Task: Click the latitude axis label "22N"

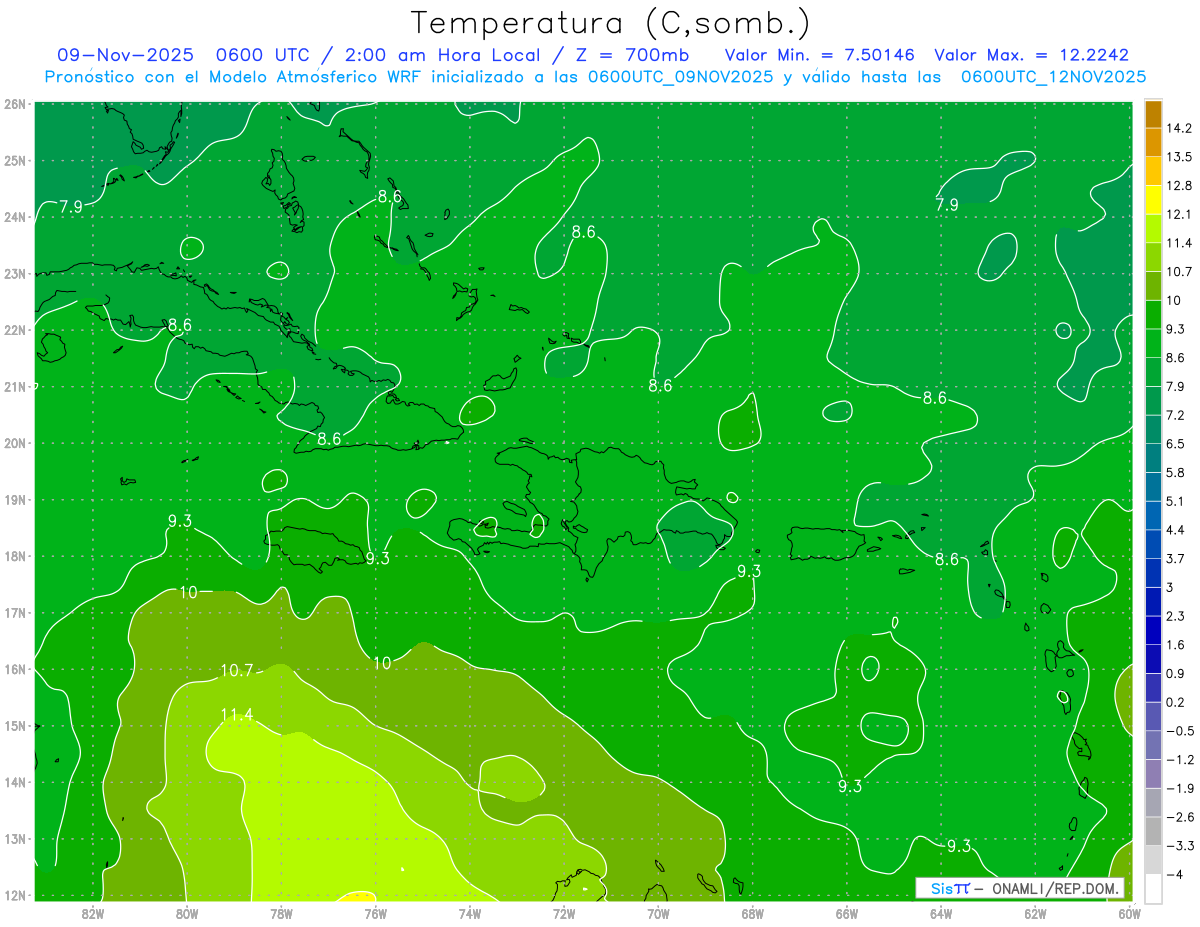Action: pyautogui.click(x=15, y=330)
